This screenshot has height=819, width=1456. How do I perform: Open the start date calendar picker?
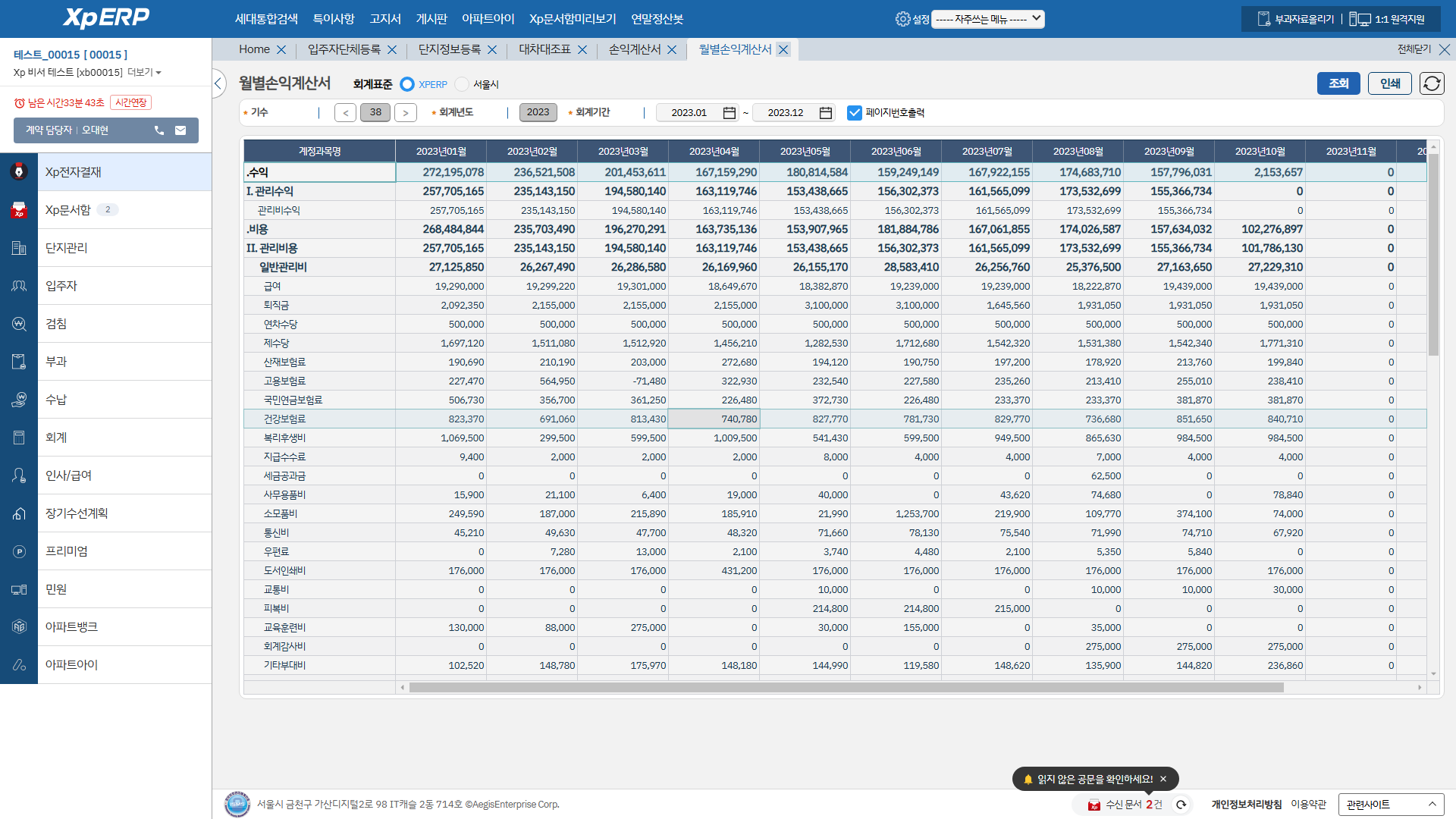click(x=729, y=113)
